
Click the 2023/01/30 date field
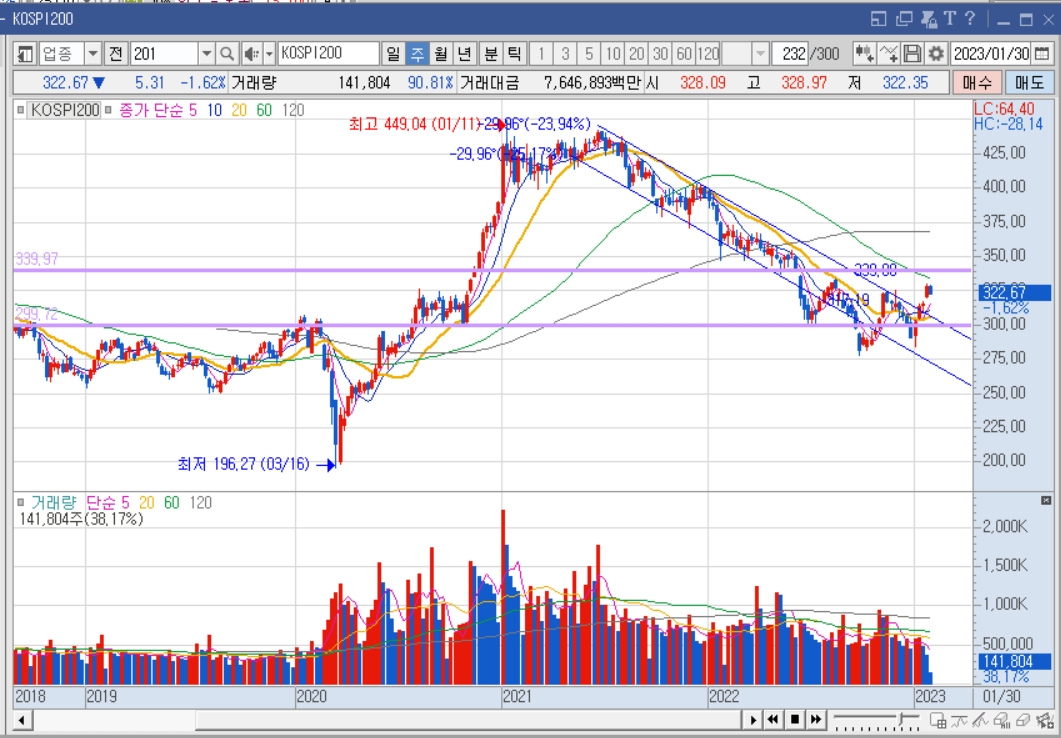tap(991, 53)
